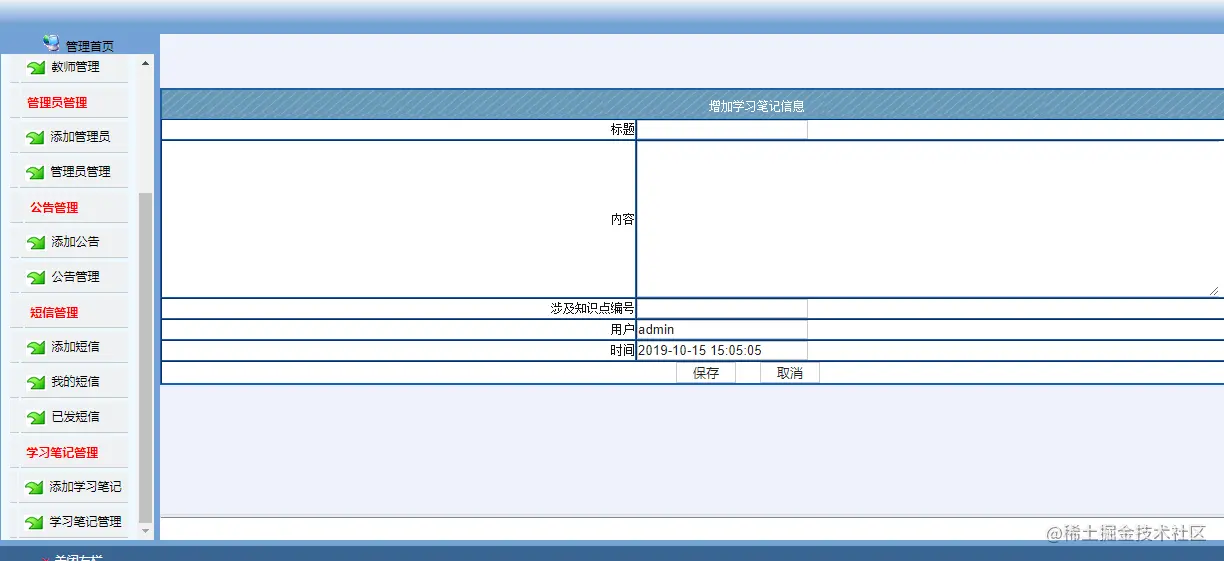Click the sidebar scrollbar up arrow

click(146, 63)
